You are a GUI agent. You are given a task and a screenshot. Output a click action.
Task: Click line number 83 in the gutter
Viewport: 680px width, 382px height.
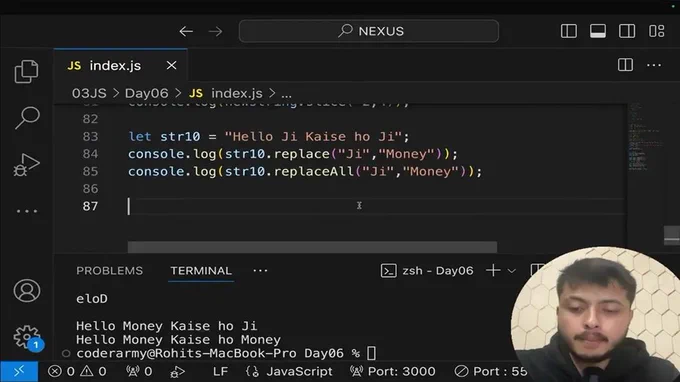90,137
